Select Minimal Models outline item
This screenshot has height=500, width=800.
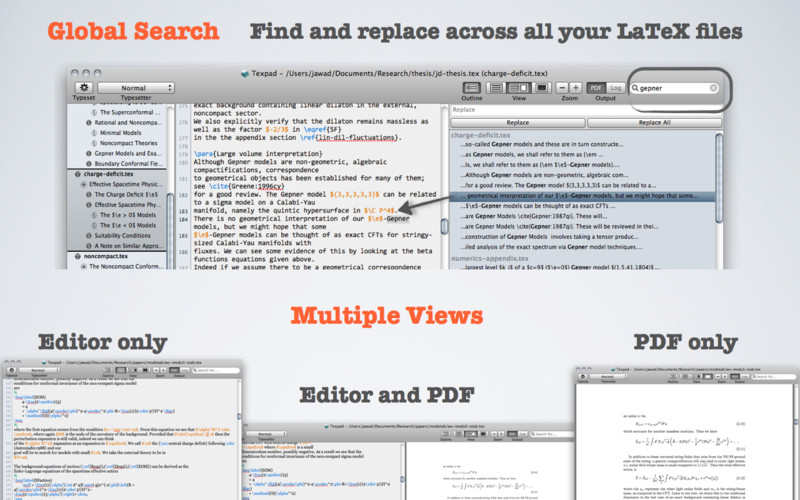click(120, 133)
